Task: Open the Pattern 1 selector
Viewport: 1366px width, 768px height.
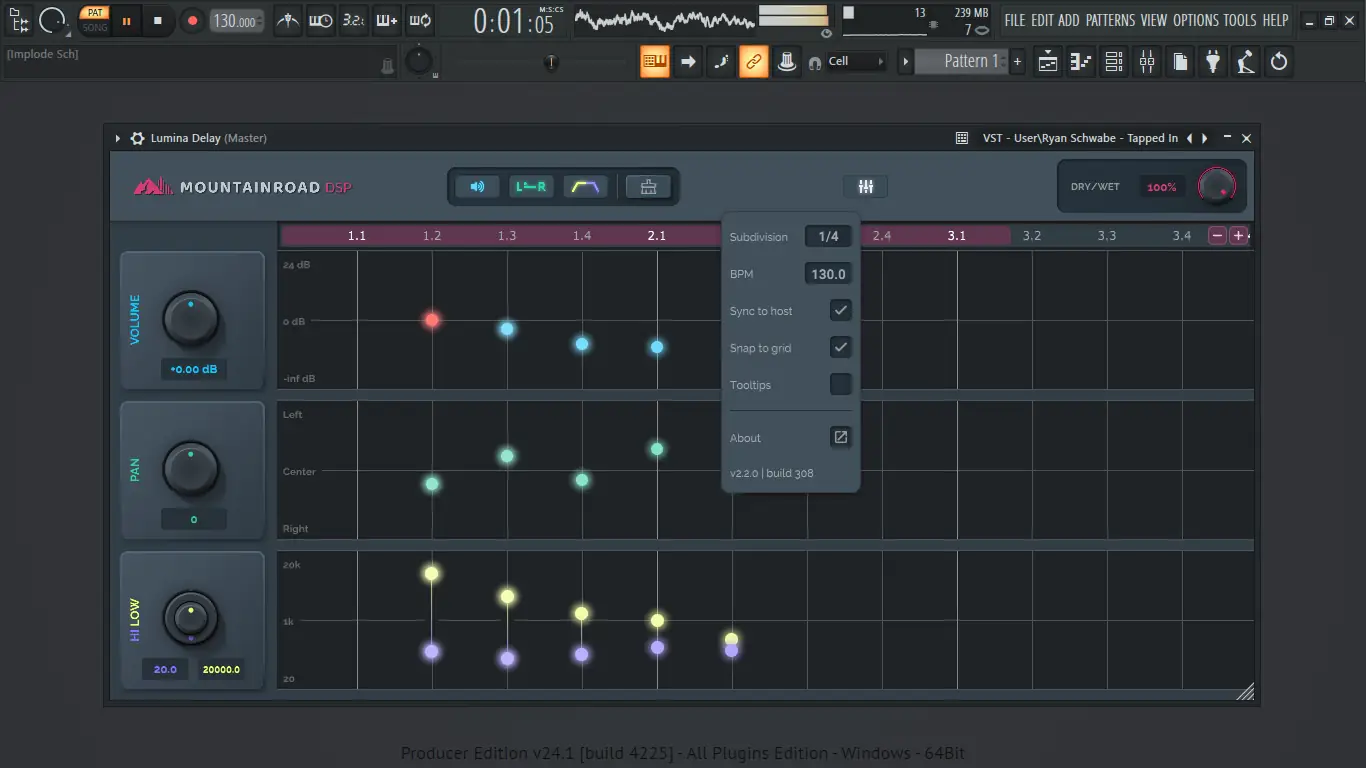Action: coord(963,61)
